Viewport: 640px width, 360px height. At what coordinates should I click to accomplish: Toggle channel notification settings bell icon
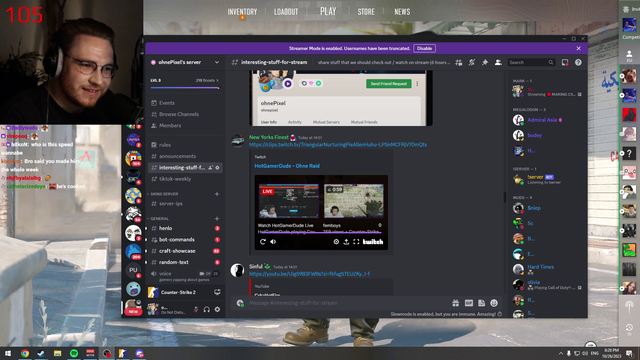(x=472, y=62)
